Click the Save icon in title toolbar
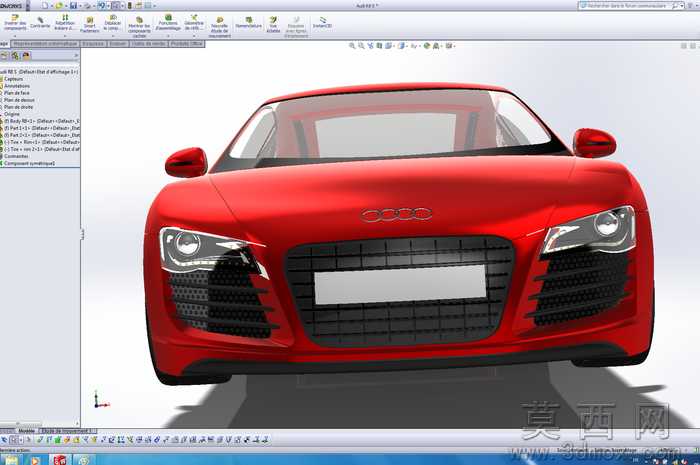Image resolution: width=700 pixels, height=465 pixels. 73,5
